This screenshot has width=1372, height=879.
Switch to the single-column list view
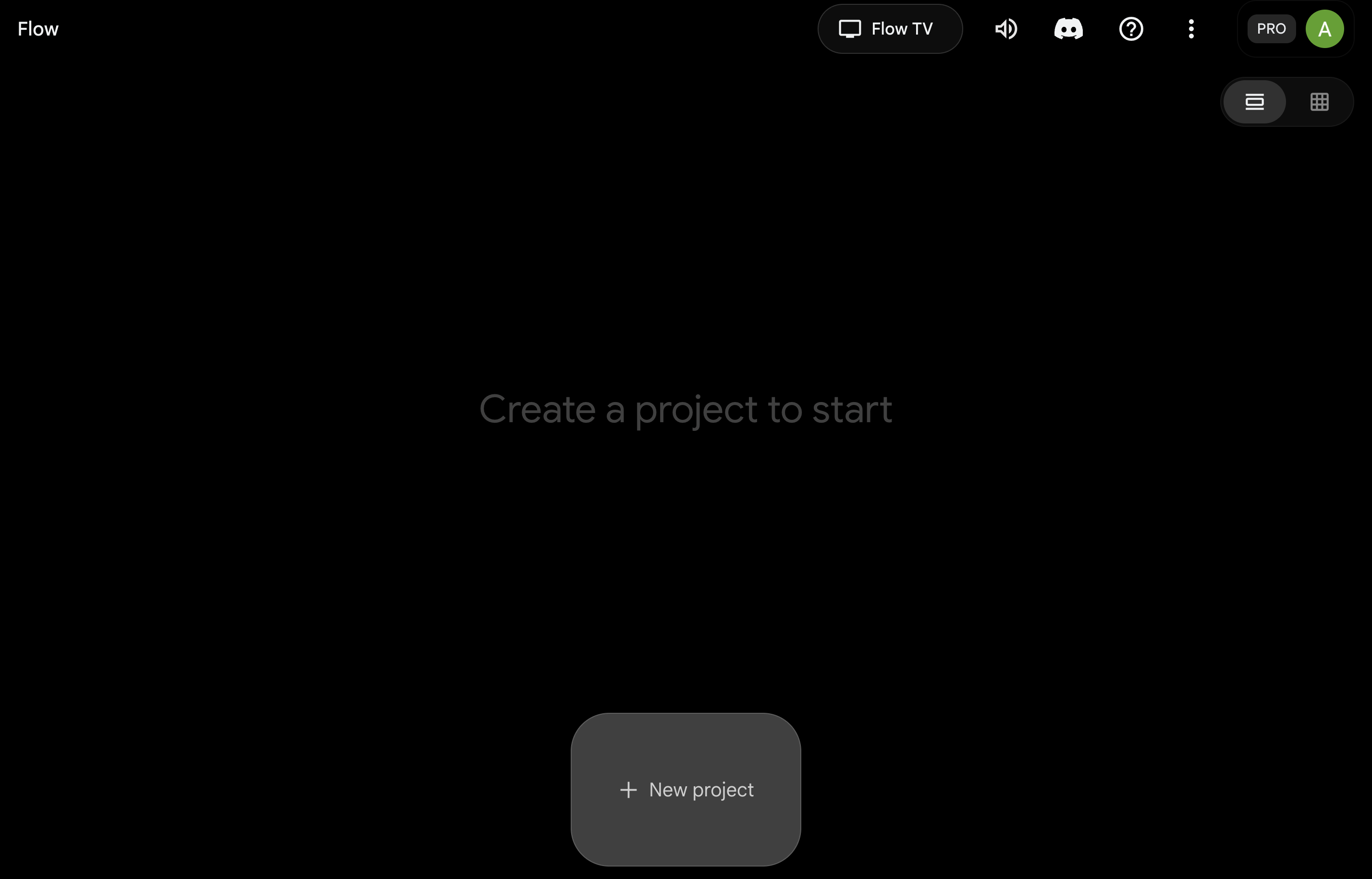[1254, 102]
